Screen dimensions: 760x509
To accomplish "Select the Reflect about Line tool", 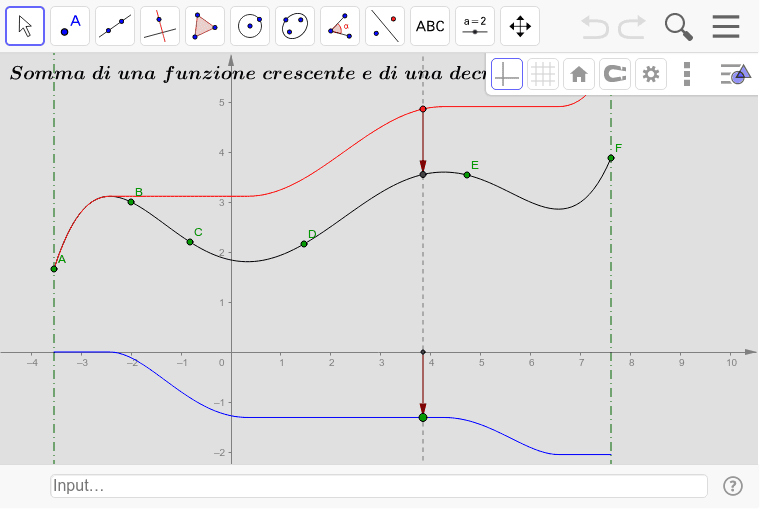I will click(x=385, y=26).
